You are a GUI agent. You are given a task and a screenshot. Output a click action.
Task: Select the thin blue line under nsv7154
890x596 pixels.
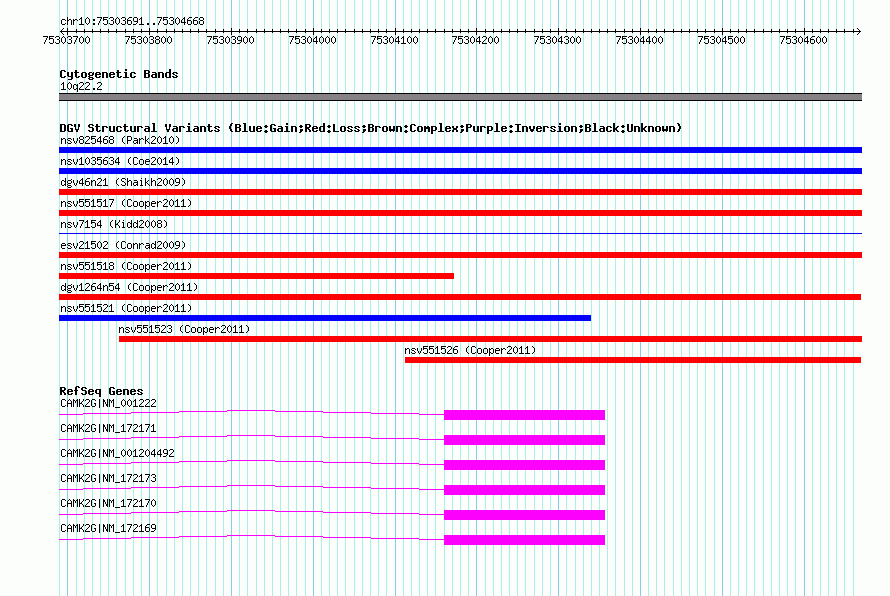point(460,233)
